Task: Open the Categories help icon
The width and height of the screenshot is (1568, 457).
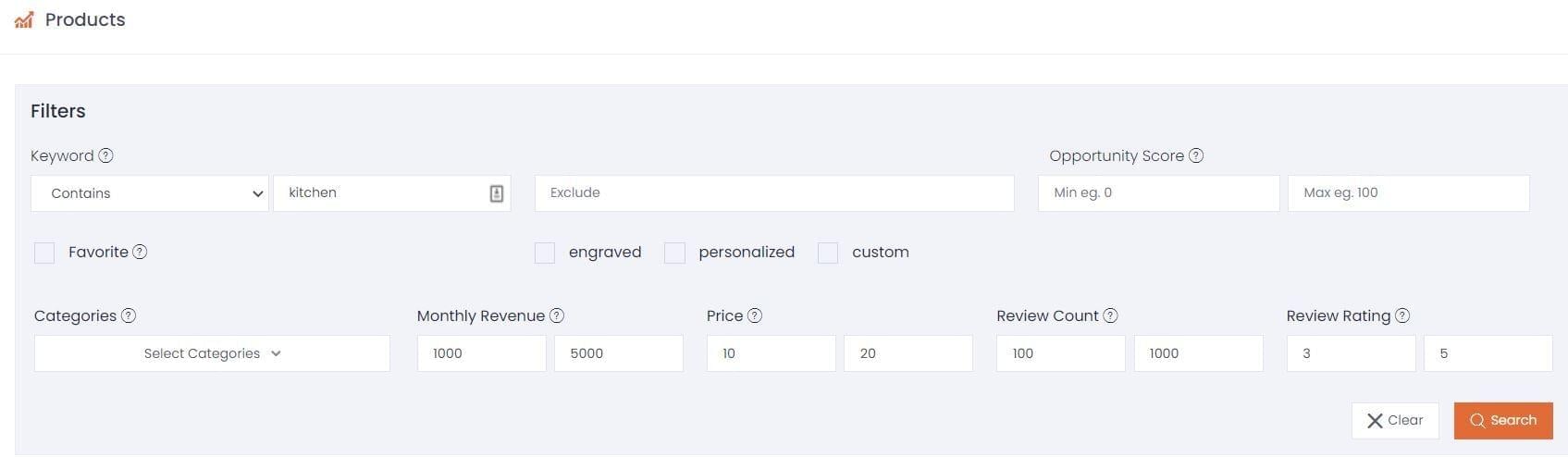Action: 129,315
